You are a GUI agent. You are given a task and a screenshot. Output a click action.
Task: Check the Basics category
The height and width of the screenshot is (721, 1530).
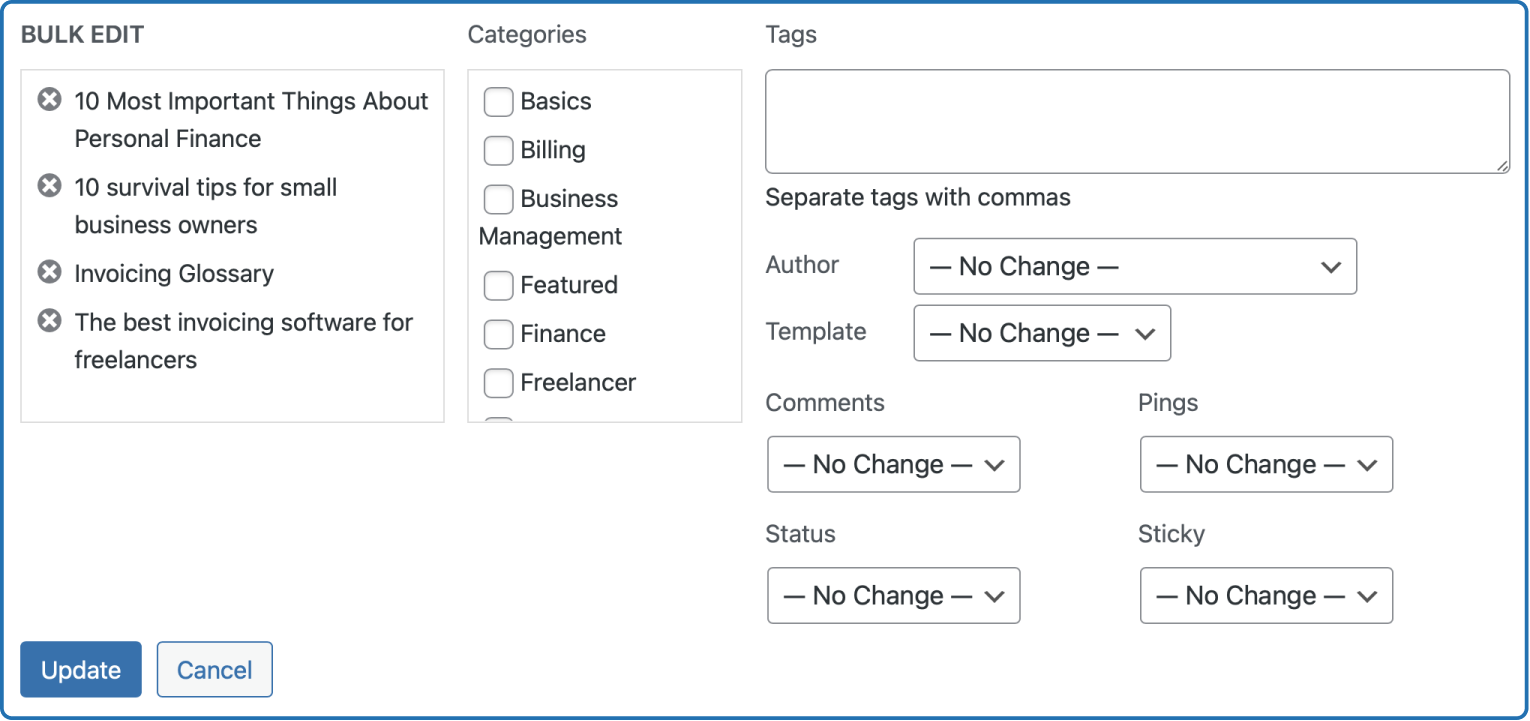pos(498,102)
